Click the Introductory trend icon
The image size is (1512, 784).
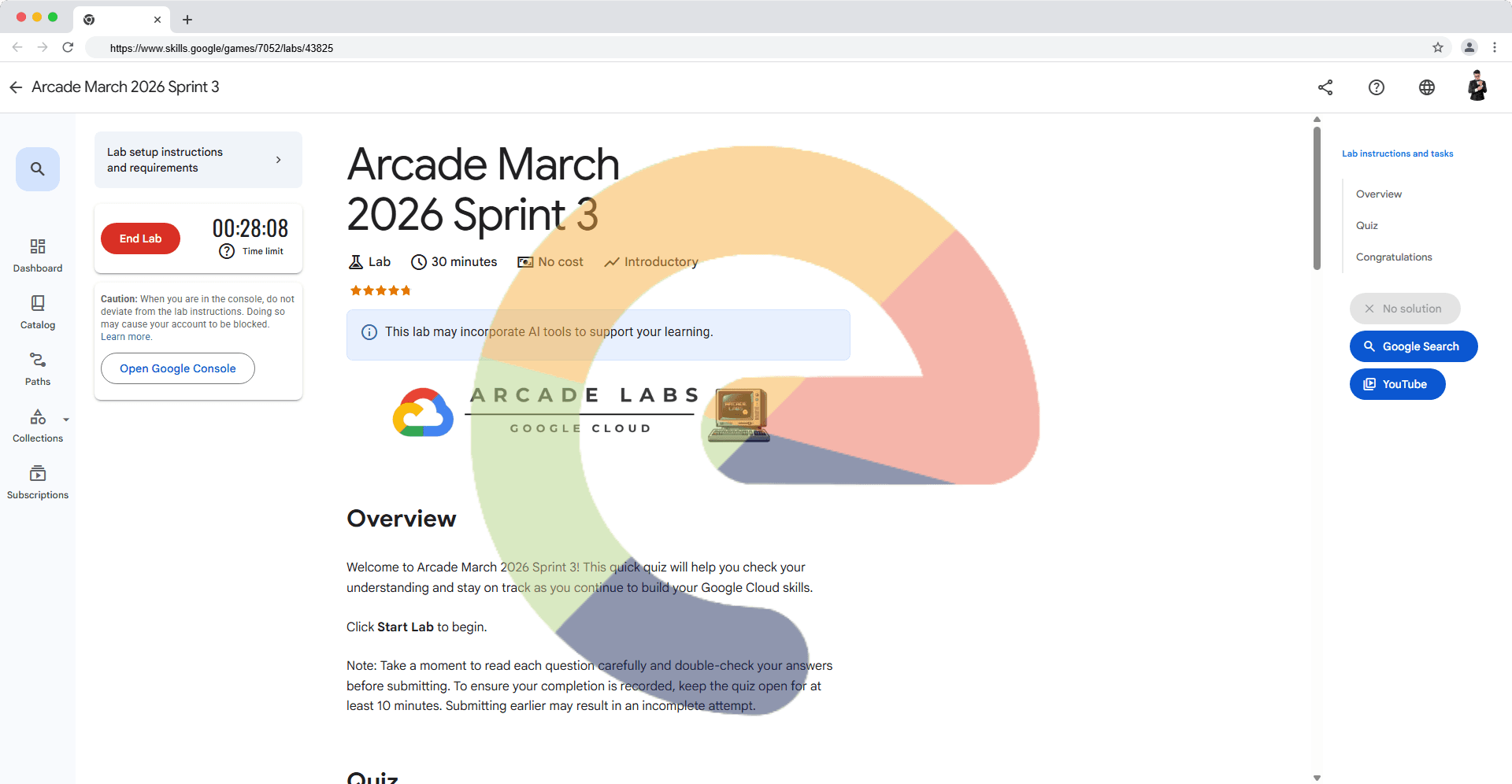[x=612, y=262]
